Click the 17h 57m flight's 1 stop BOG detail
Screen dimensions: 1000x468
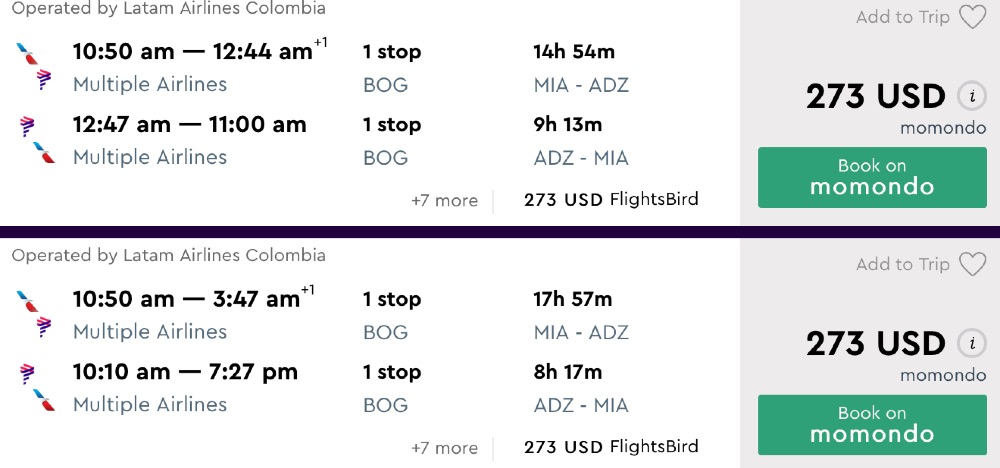tap(391, 314)
